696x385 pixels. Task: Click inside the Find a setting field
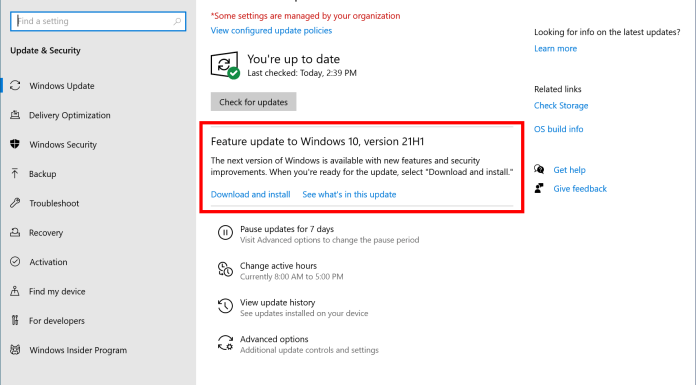click(98, 21)
